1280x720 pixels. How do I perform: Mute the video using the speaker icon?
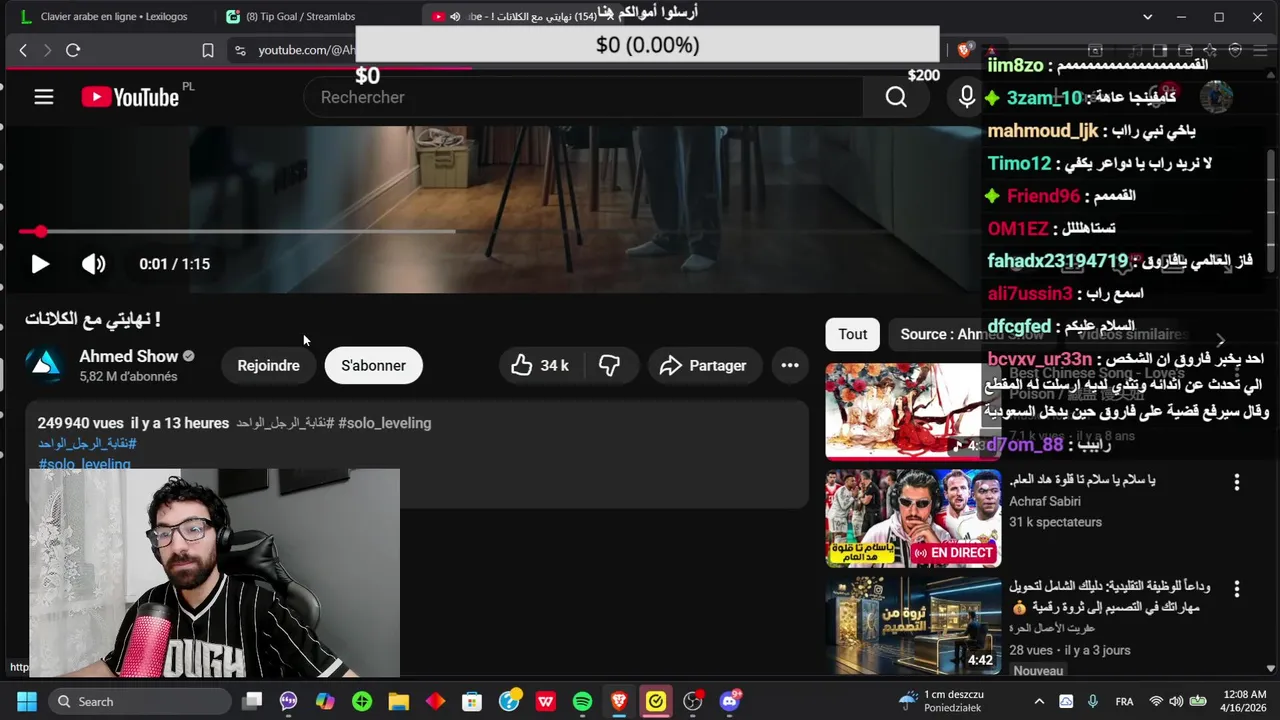tap(93, 264)
